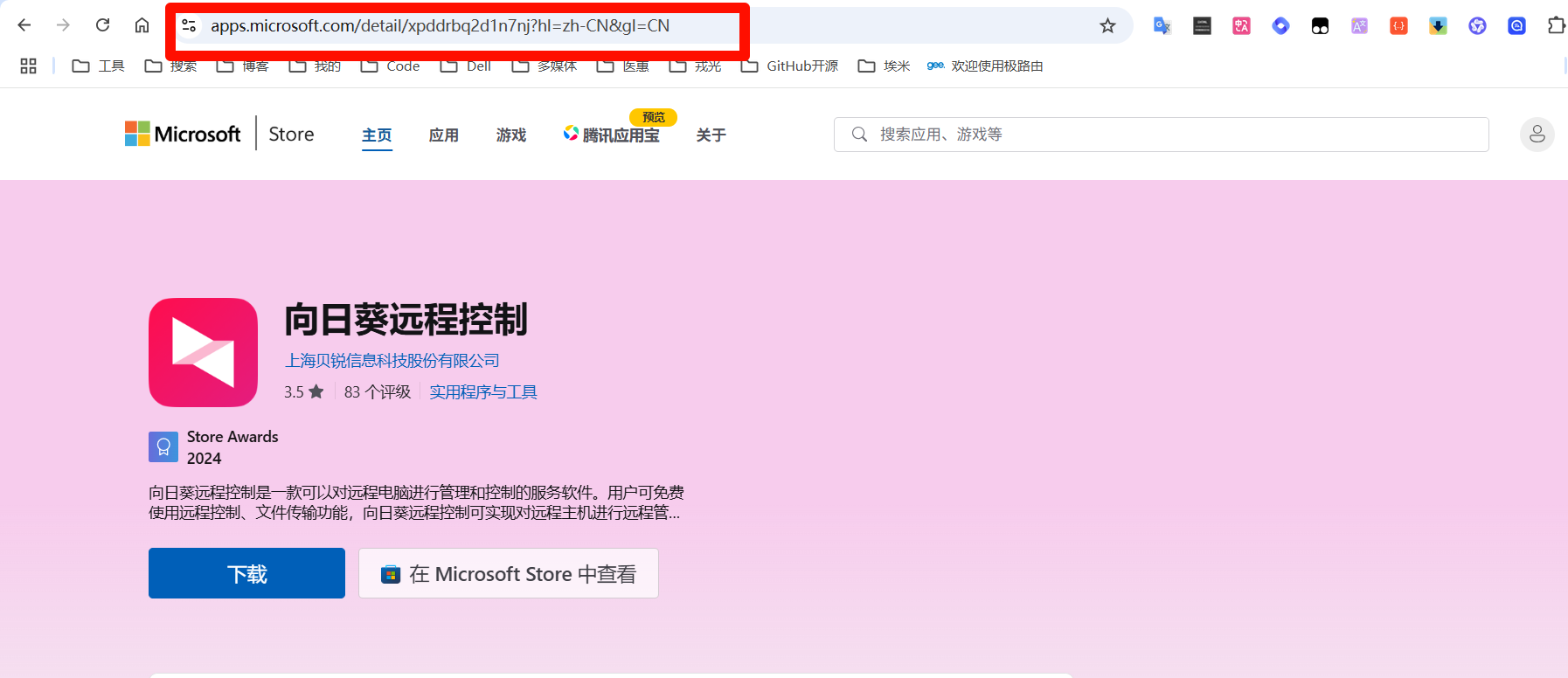1568x678 pixels.
Task: Switch to the 应用 tab
Action: point(444,135)
